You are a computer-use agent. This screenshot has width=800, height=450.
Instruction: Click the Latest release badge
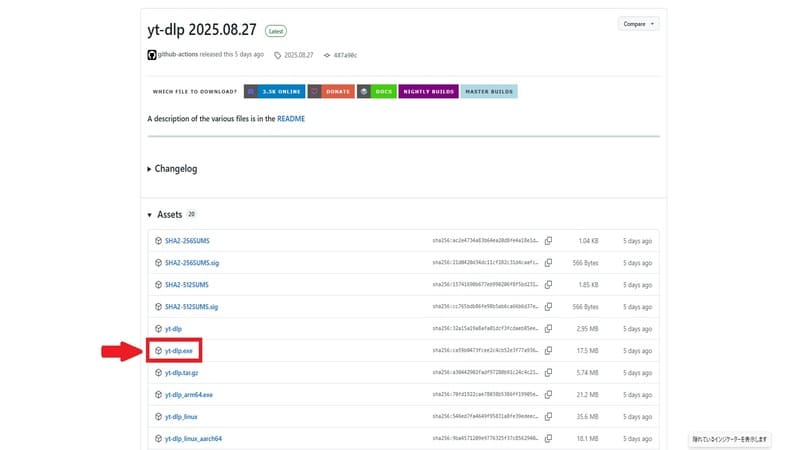pyautogui.click(x=276, y=31)
